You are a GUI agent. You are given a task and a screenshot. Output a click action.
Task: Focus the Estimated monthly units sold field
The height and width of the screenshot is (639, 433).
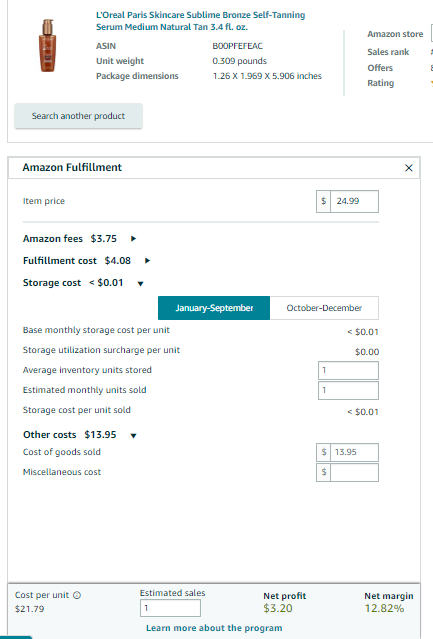tap(348, 390)
